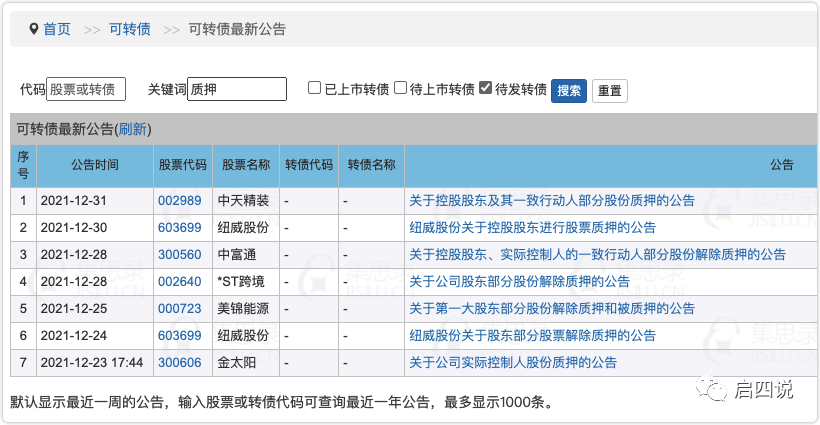
Task: Uncheck the 待发转债 checkbox
Action: pos(485,88)
